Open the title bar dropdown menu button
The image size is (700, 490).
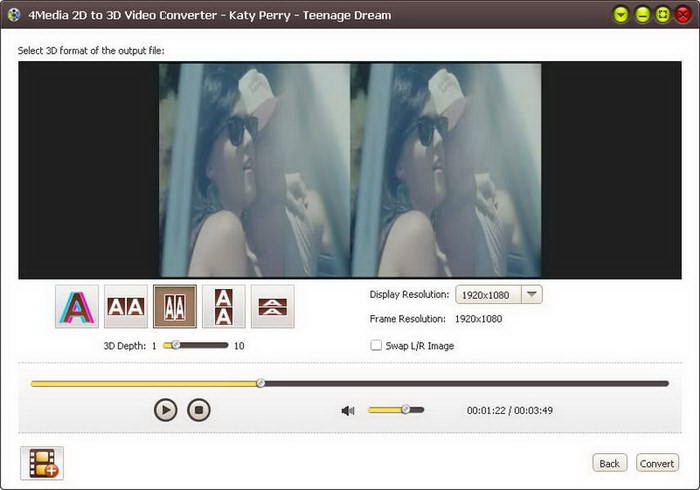621,15
